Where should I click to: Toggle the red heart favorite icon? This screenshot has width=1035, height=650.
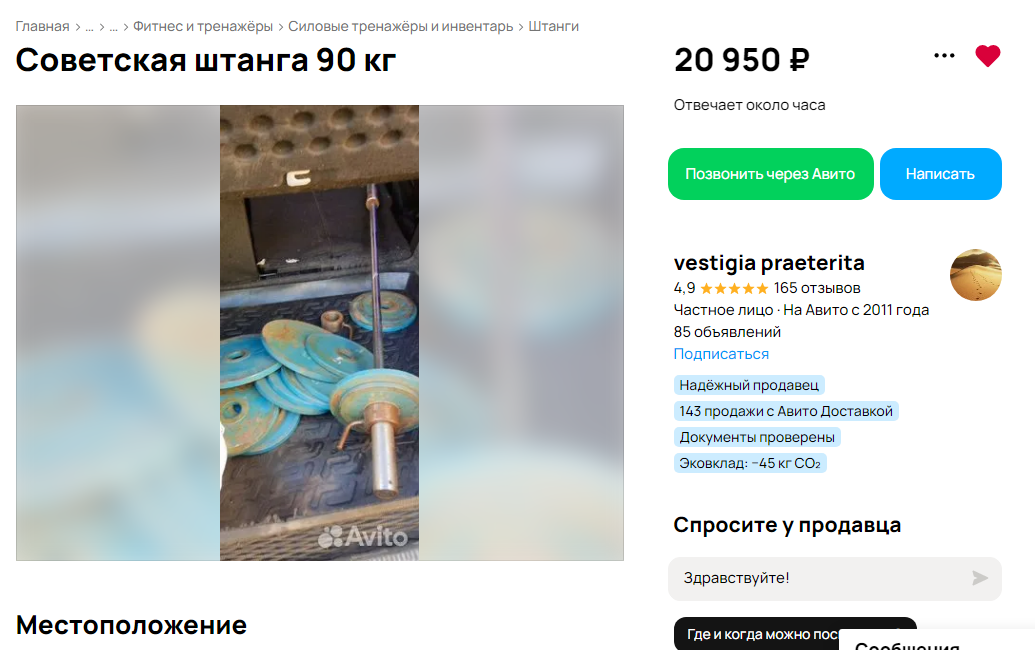tap(987, 56)
